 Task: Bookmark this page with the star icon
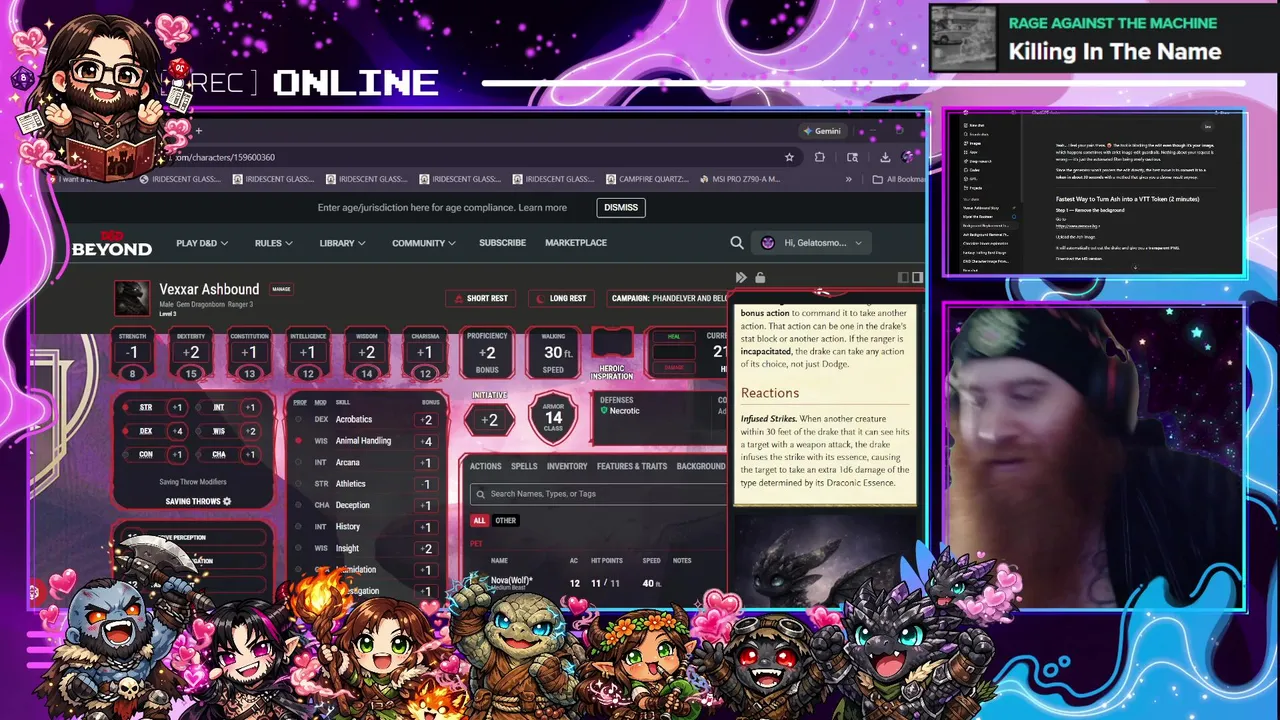789,157
